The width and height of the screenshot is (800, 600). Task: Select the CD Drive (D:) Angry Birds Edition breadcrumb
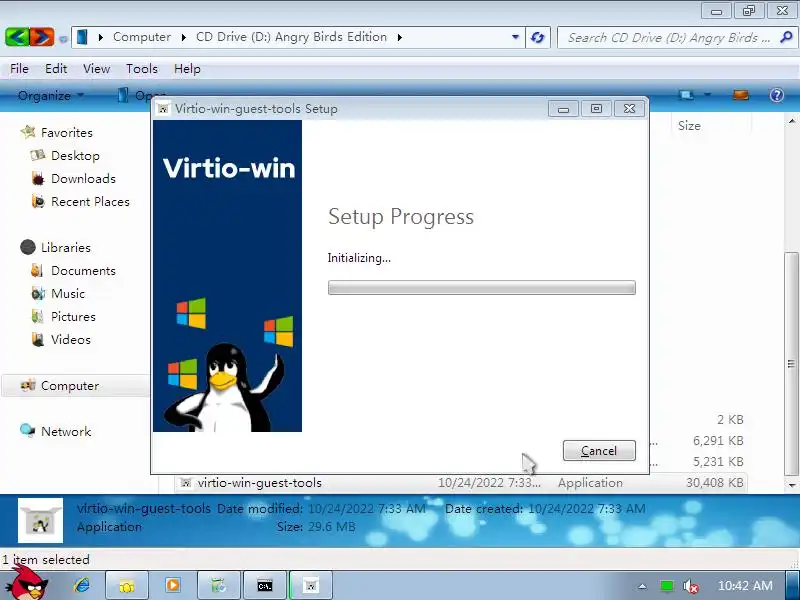click(291, 37)
